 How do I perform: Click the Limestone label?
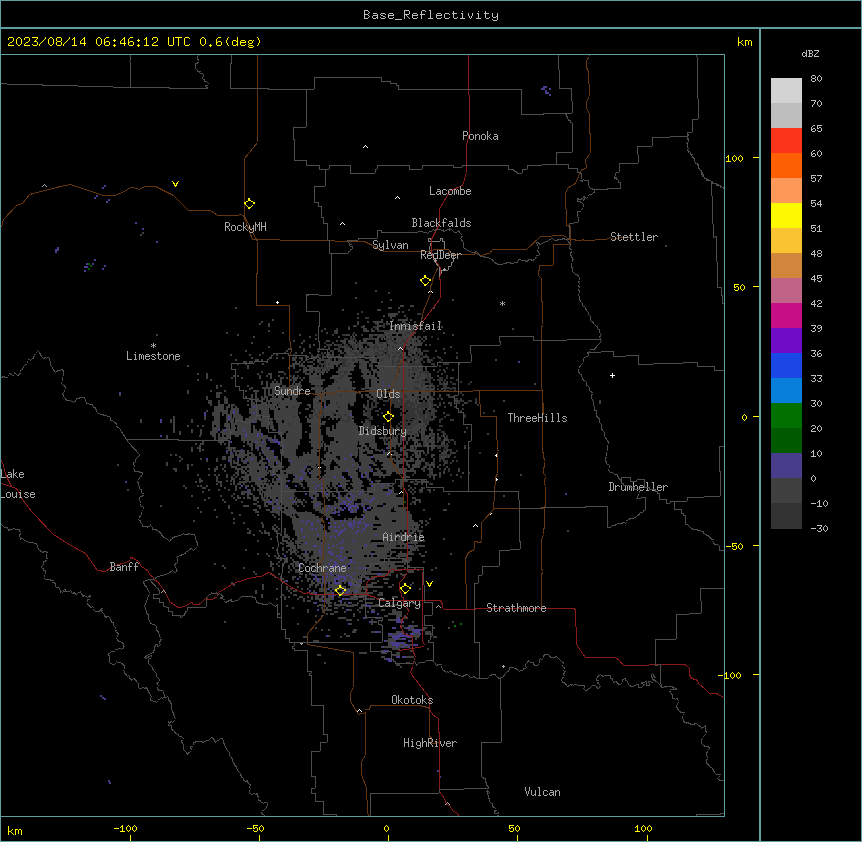click(153, 356)
